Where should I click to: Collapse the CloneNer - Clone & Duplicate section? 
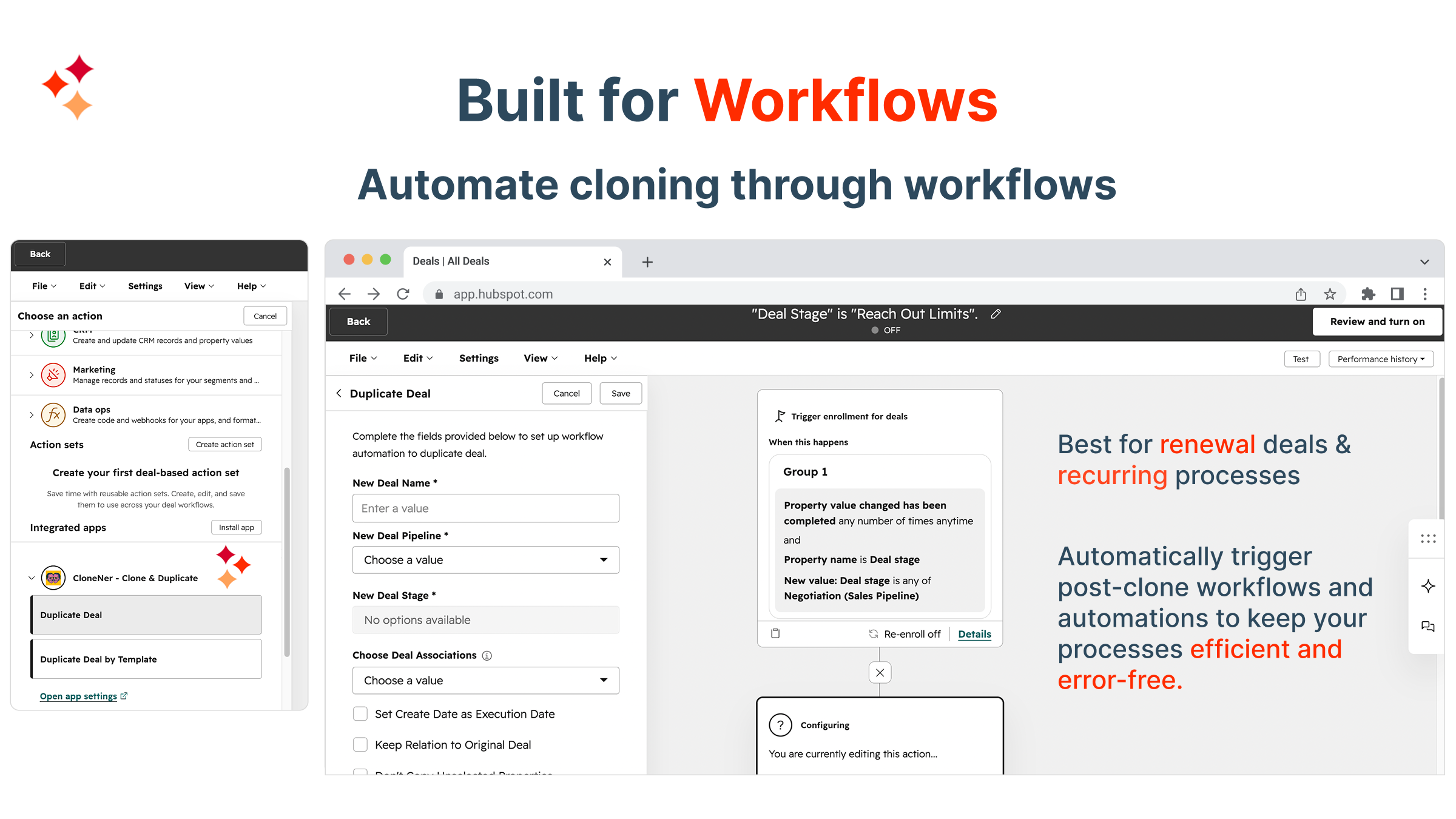tap(32, 578)
